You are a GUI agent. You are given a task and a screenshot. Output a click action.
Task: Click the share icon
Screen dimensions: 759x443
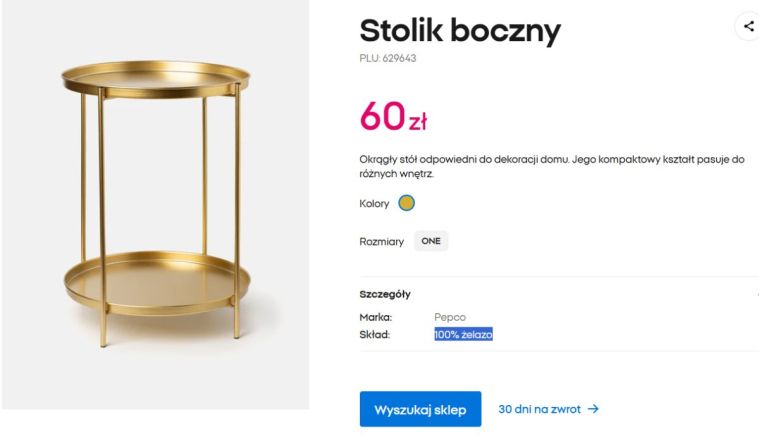click(748, 27)
